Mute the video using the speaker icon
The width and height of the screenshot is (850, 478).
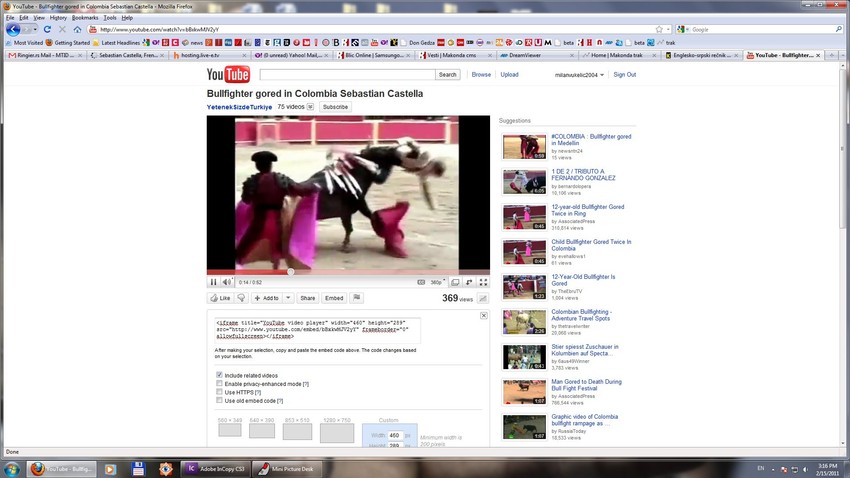[227, 282]
